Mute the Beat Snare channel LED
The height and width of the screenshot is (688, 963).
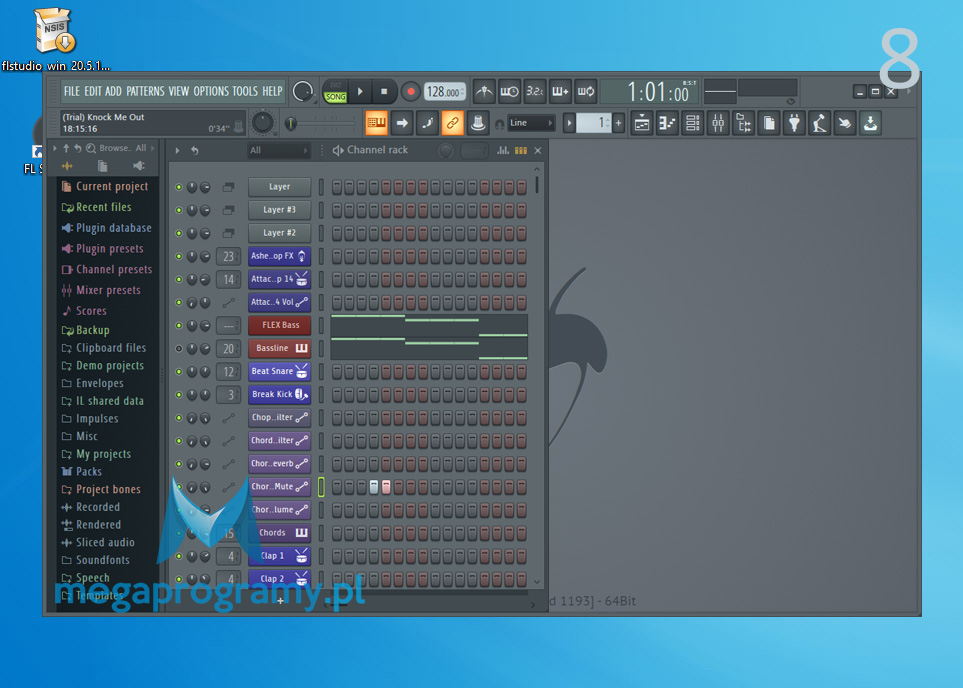[x=179, y=372]
